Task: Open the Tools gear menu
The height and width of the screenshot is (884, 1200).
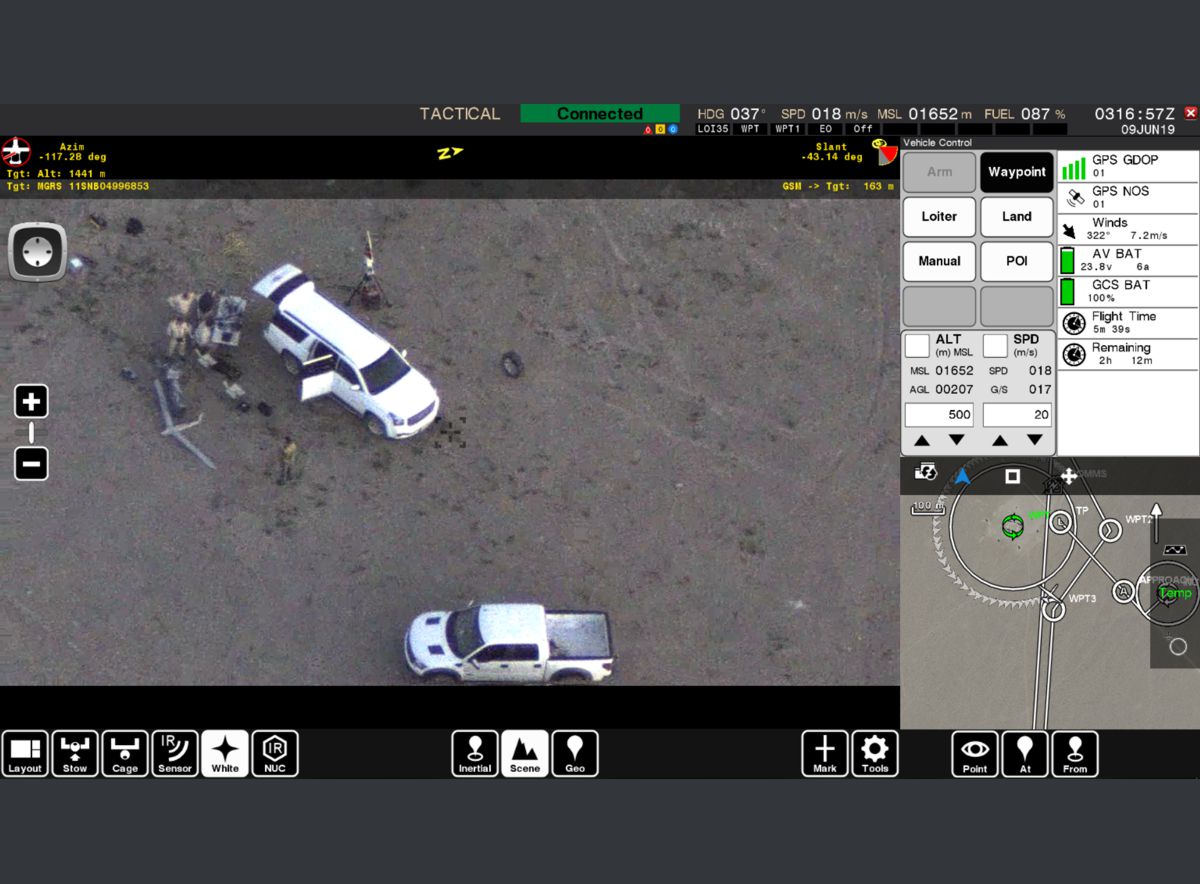Action: [x=875, y=754]
